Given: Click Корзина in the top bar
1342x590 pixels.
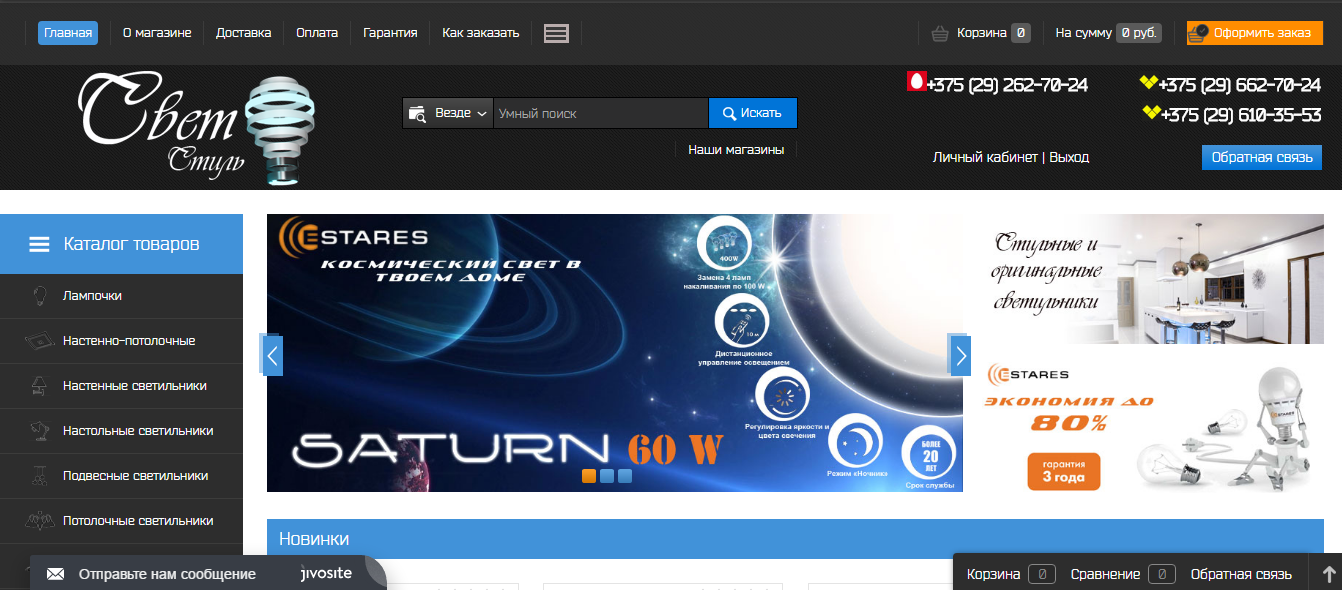Looking at the screenshot, I should [981, 33].
